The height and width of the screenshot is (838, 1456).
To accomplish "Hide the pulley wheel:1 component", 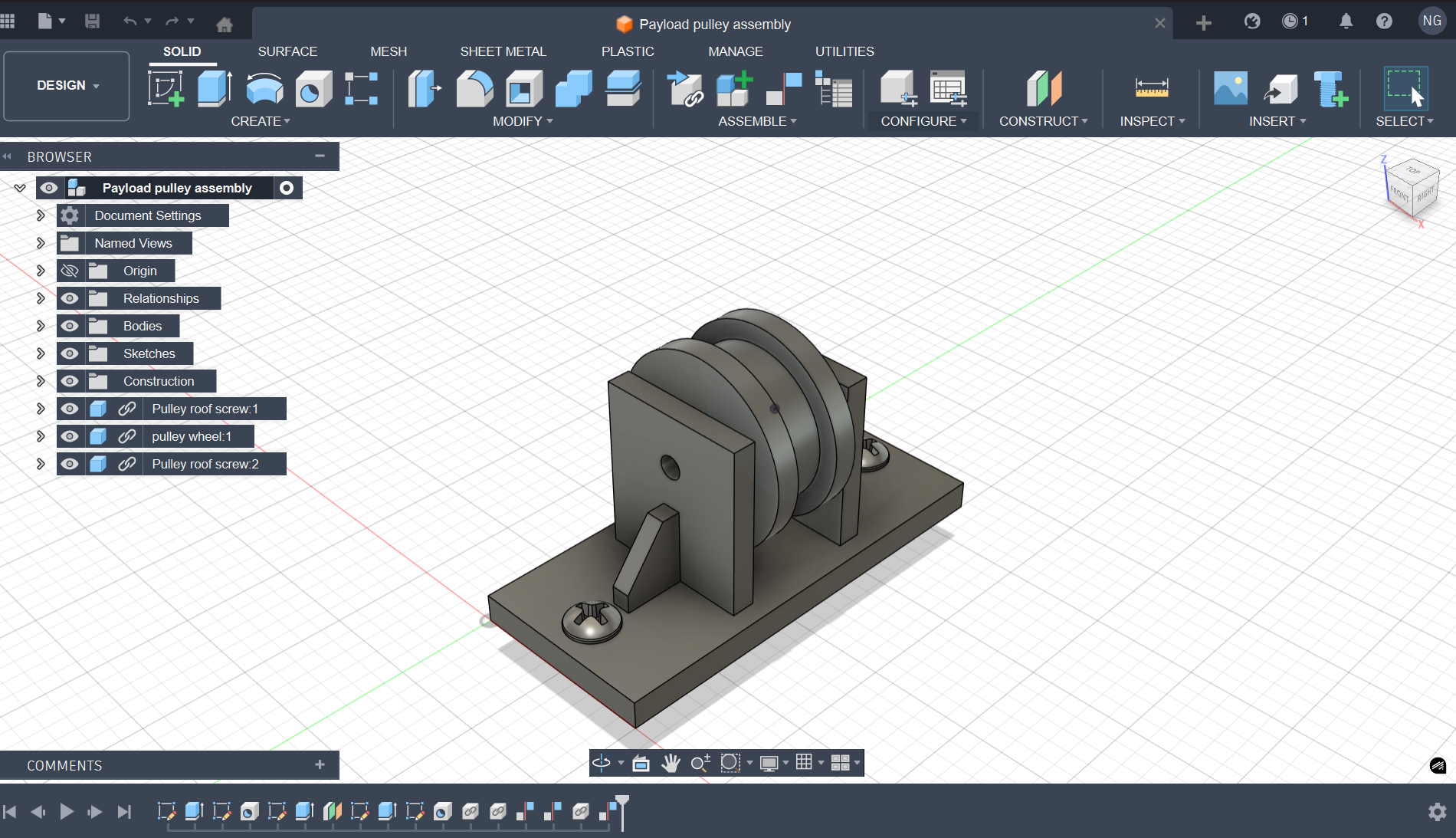I will [x=70, y=436].
